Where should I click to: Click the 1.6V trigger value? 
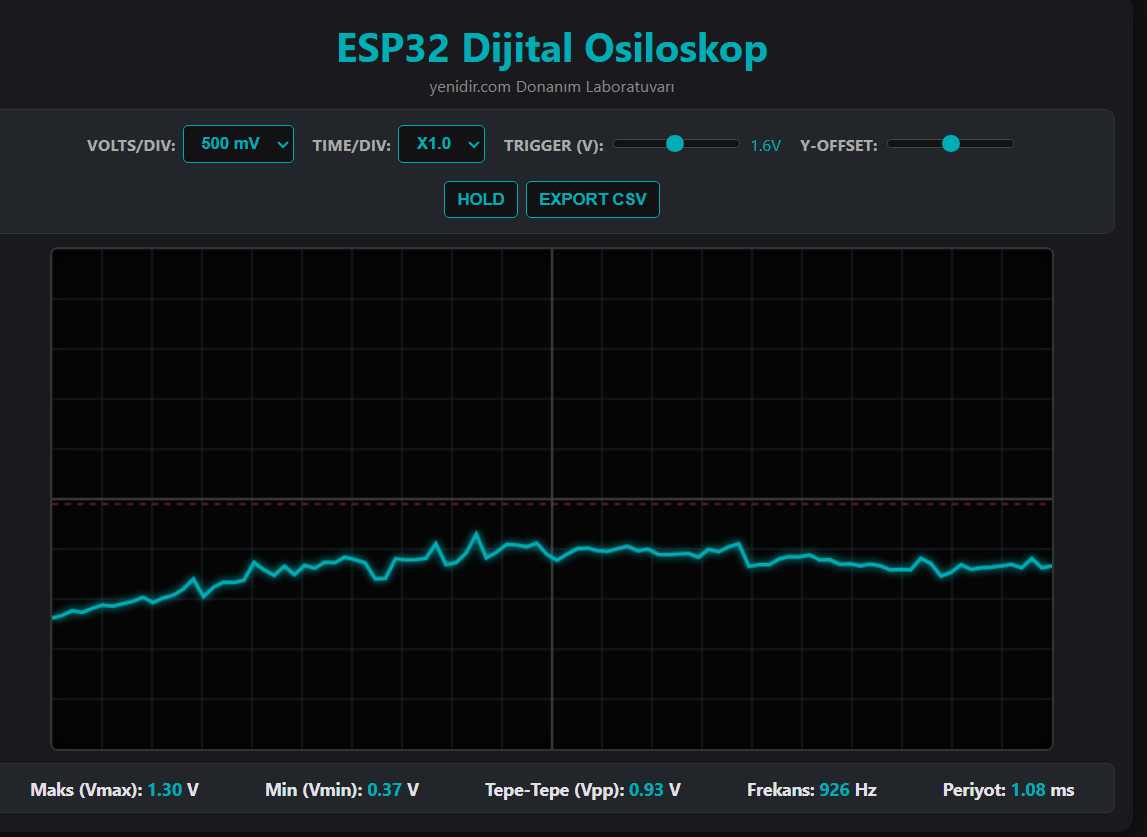766,146
